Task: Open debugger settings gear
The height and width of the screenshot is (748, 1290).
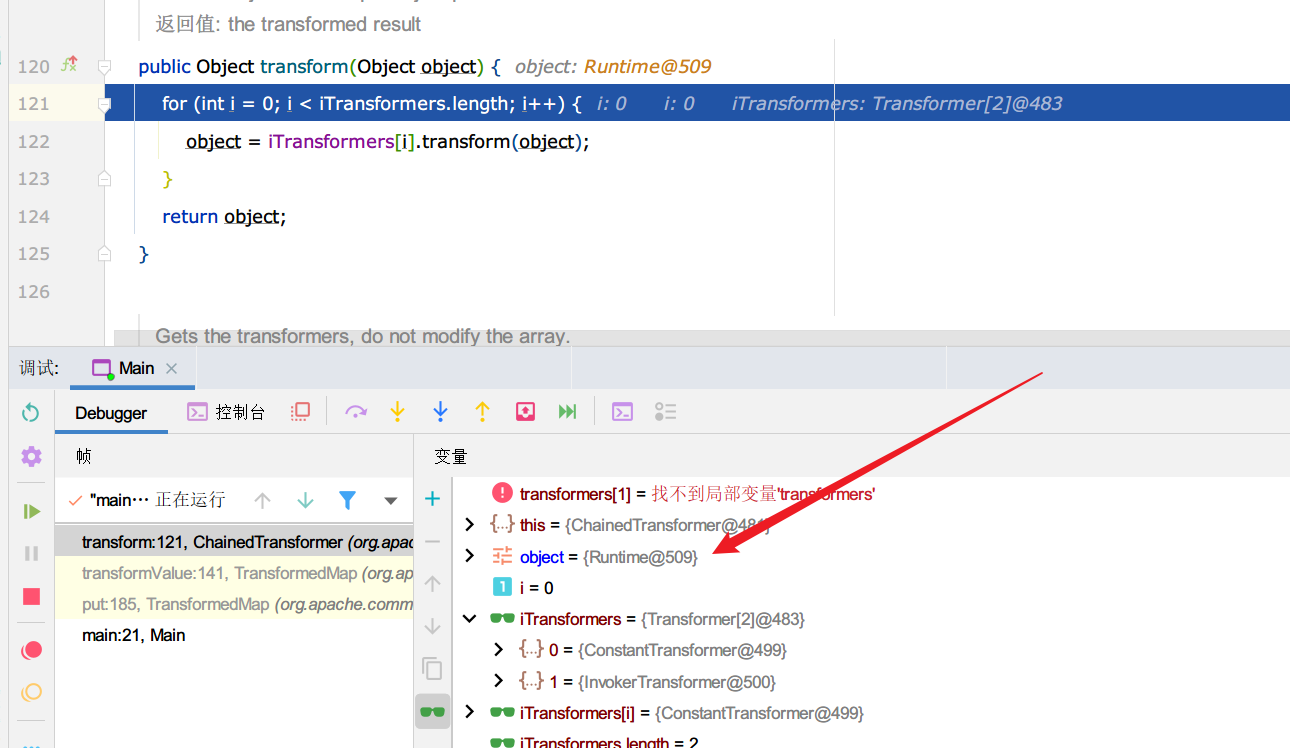Action: coord(31,456)
